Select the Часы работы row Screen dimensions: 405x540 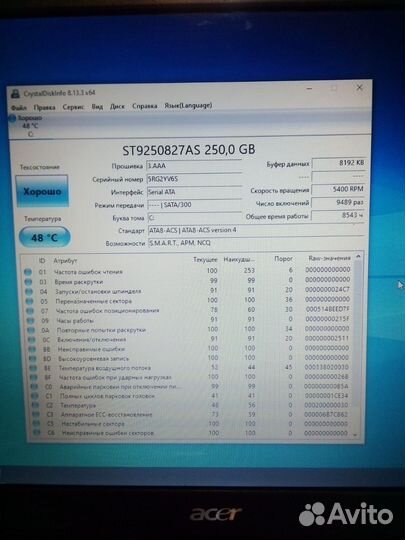(190, 320)
